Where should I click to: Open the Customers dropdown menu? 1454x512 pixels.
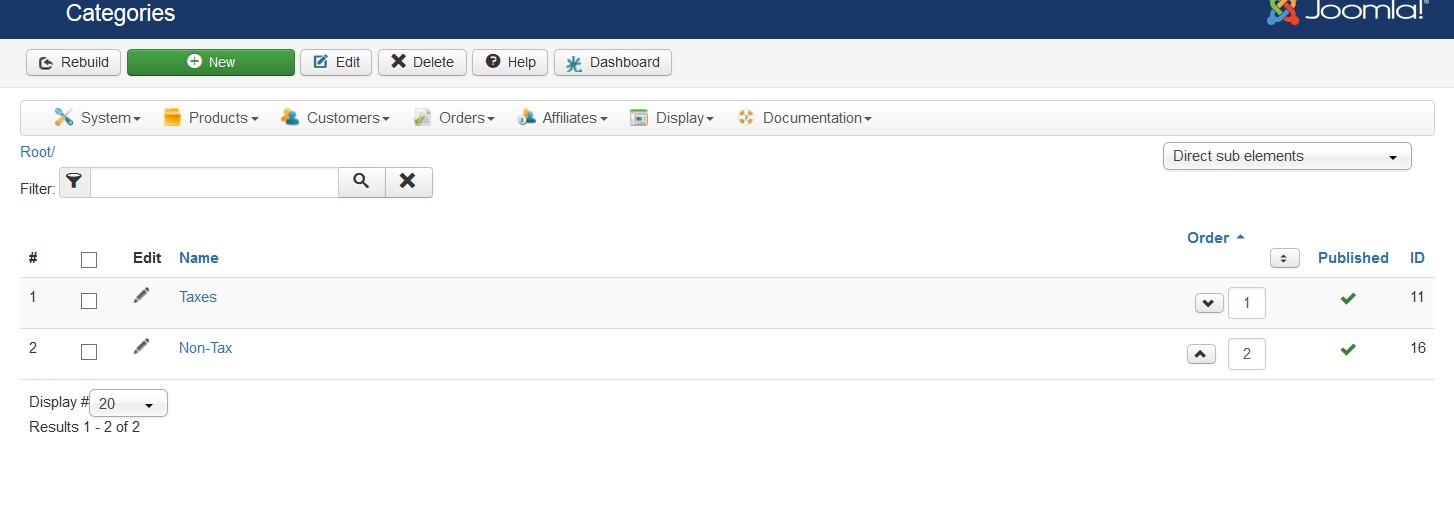coord(335,118)
